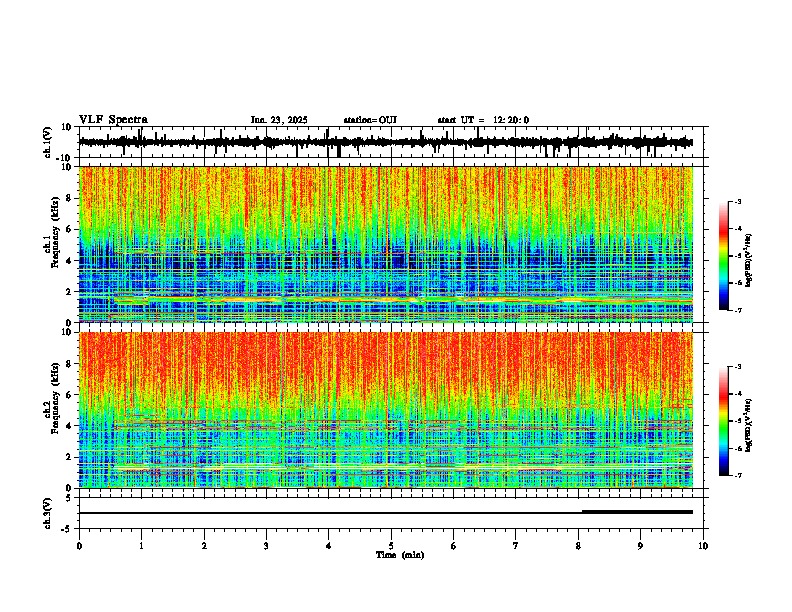Click time axis tick label "2"
Viewport: 792px width, 612px height.
pyautogui.click(x=204, y=546)
